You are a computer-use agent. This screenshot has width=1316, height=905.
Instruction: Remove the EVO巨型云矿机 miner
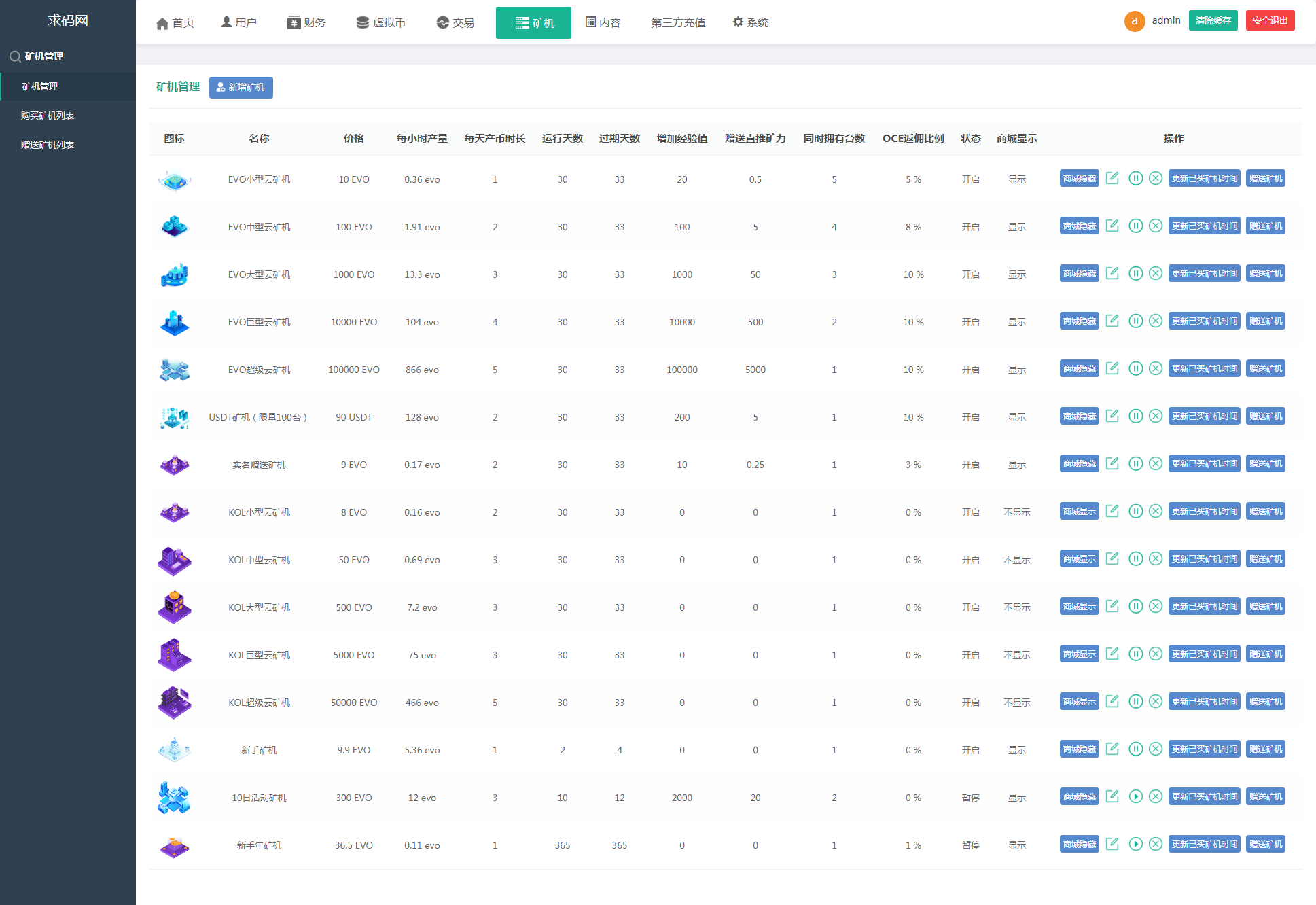(x=1156, y=321)
